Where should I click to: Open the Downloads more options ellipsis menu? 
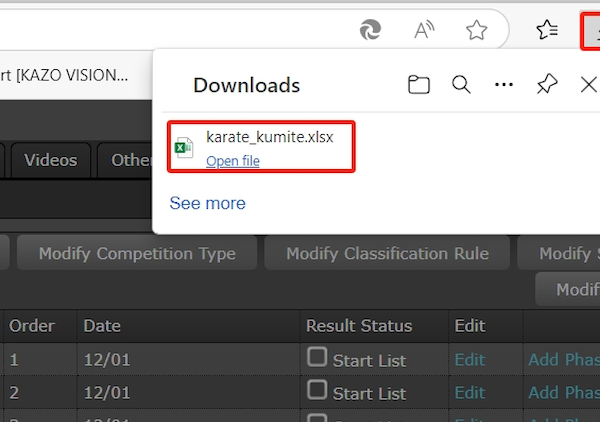click(x=504, y=85)
